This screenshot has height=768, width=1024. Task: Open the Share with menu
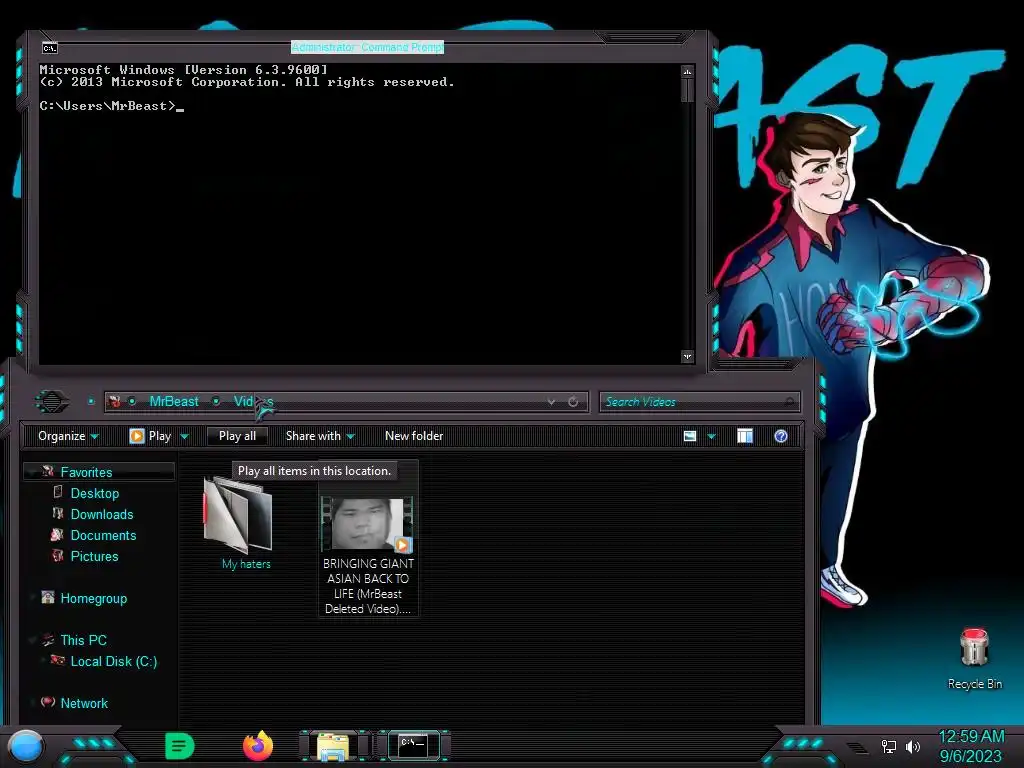320,436
